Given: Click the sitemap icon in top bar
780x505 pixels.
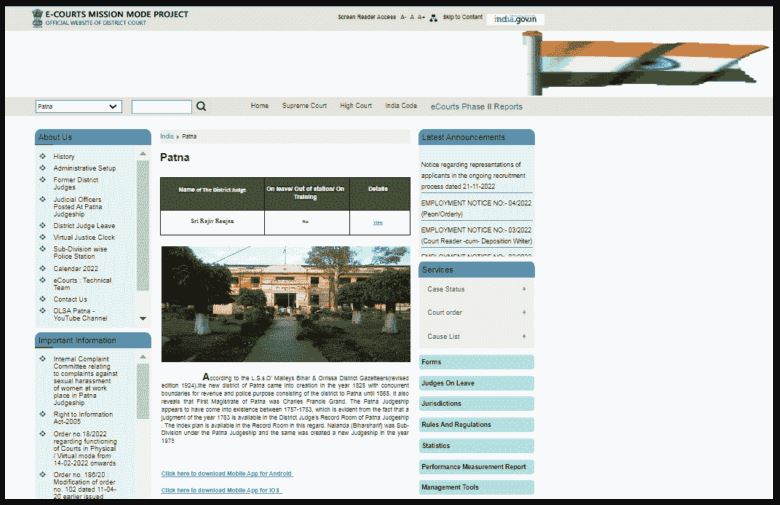Looking at the screenshot, I should (x=433, y=18).
